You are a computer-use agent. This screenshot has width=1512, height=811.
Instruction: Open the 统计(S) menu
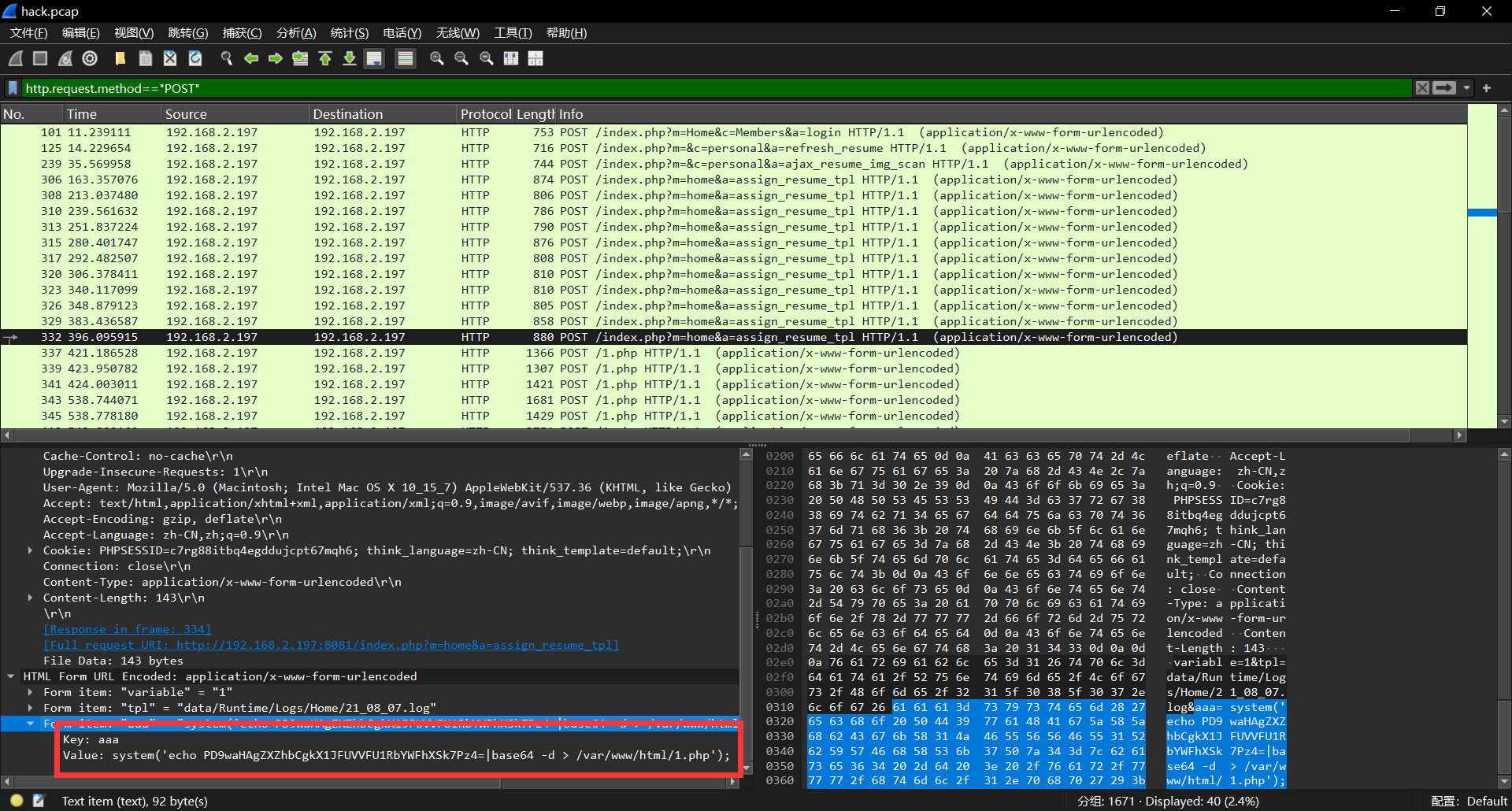350,33
